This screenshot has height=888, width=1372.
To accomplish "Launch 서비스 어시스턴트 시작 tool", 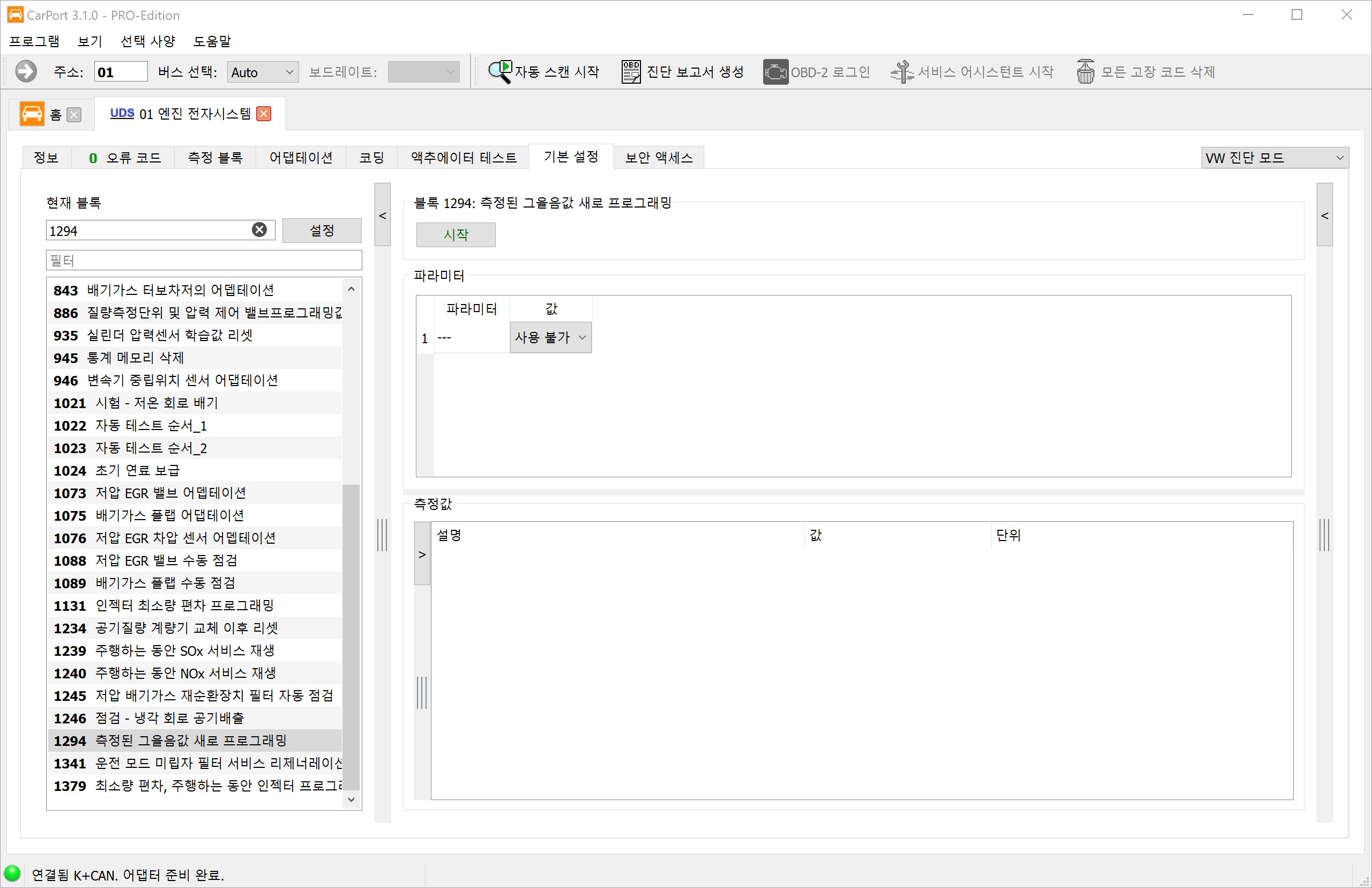I will pyautogui.click(x=972, y=71).
